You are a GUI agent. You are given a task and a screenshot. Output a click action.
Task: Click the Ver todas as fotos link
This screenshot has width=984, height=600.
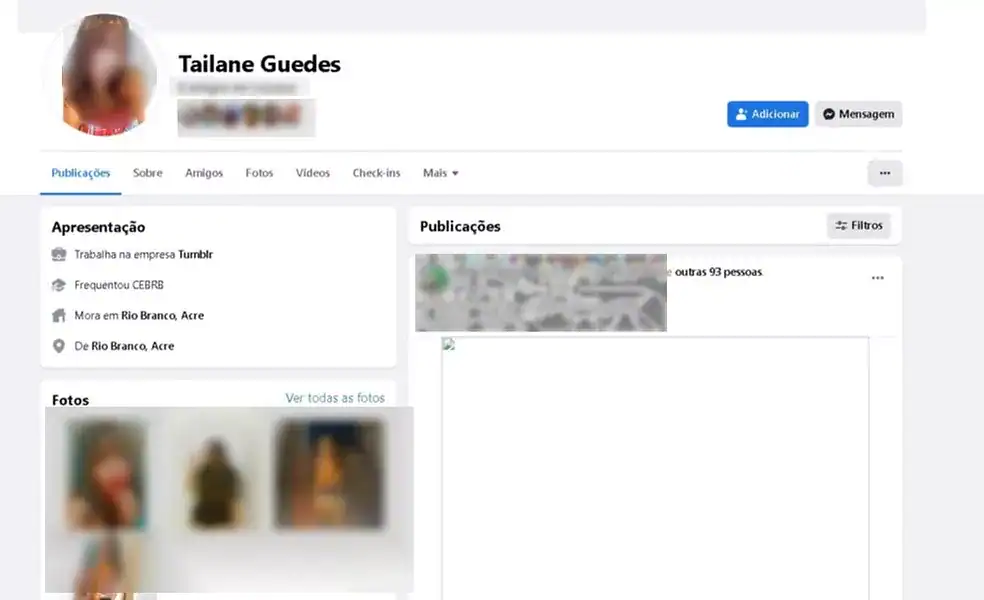click(x=335, y=398)
